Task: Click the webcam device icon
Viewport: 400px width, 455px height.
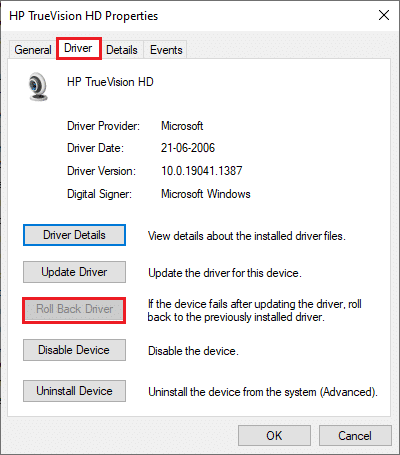Action: pos(38,87)
